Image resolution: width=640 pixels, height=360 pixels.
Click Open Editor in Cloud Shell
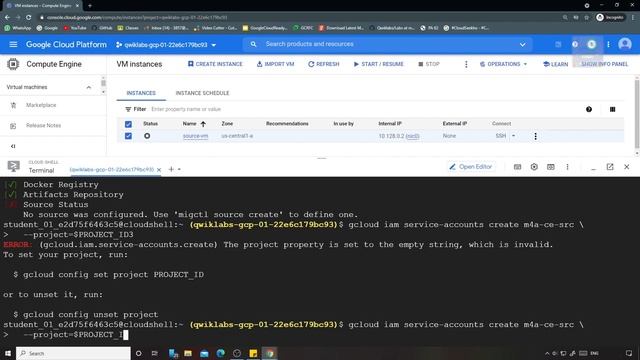click(471, 167)
